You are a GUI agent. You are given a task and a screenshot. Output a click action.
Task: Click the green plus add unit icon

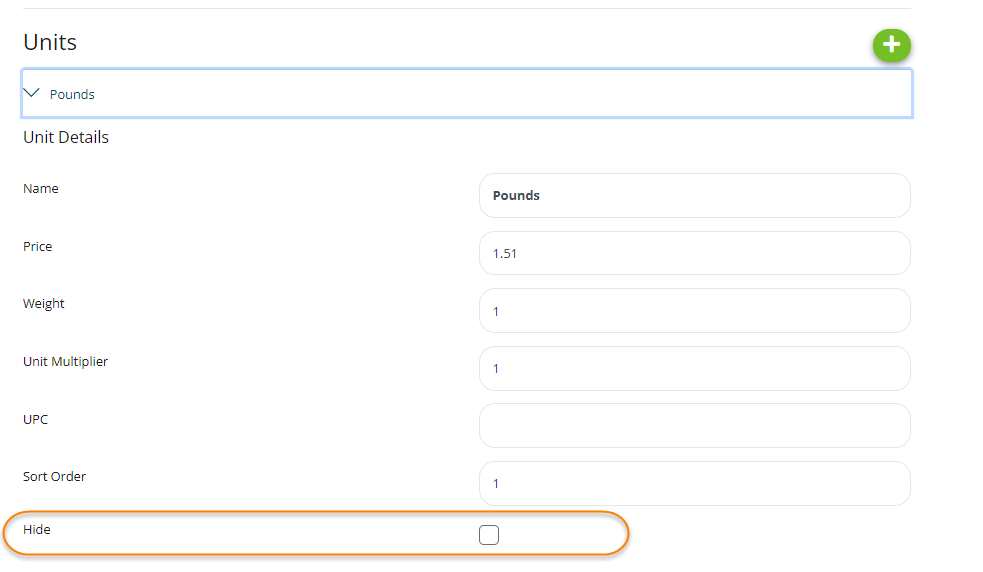891,45
